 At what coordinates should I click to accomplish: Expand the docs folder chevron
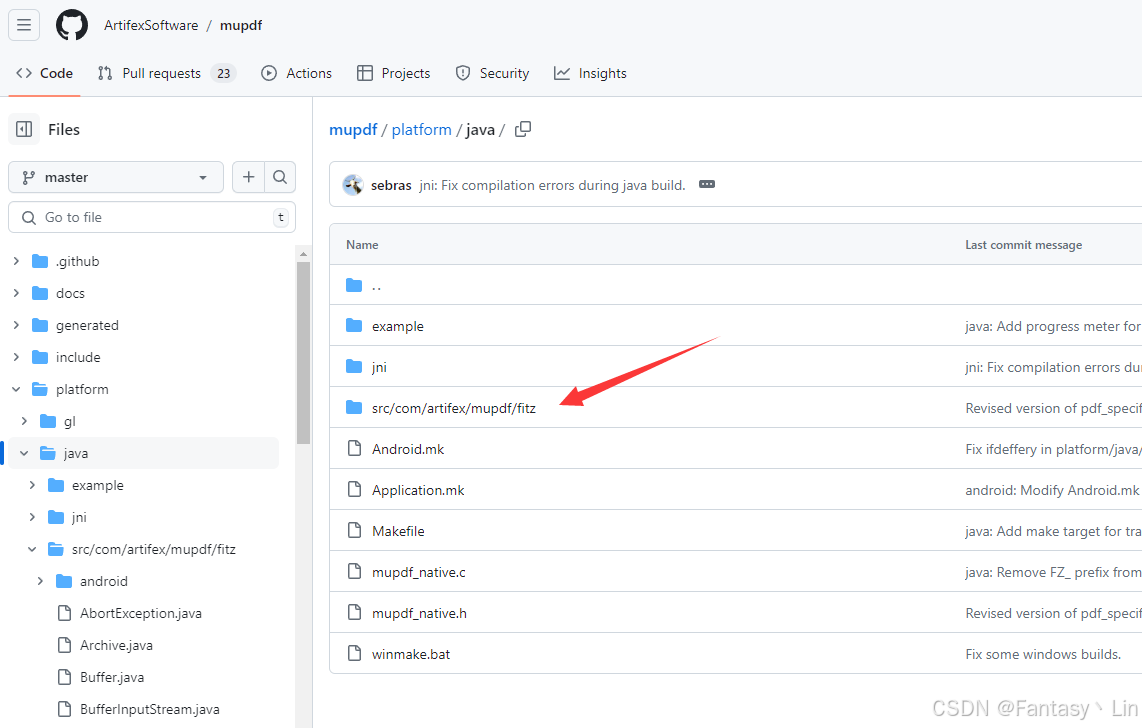pyautogui.click(x=16, y=293)
